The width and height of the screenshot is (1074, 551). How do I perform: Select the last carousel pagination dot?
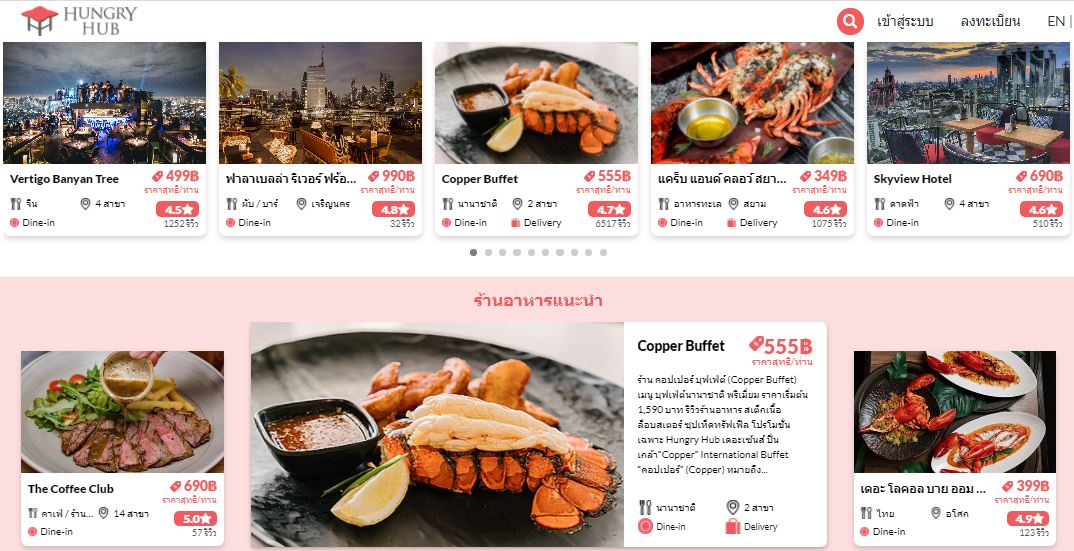603,252
